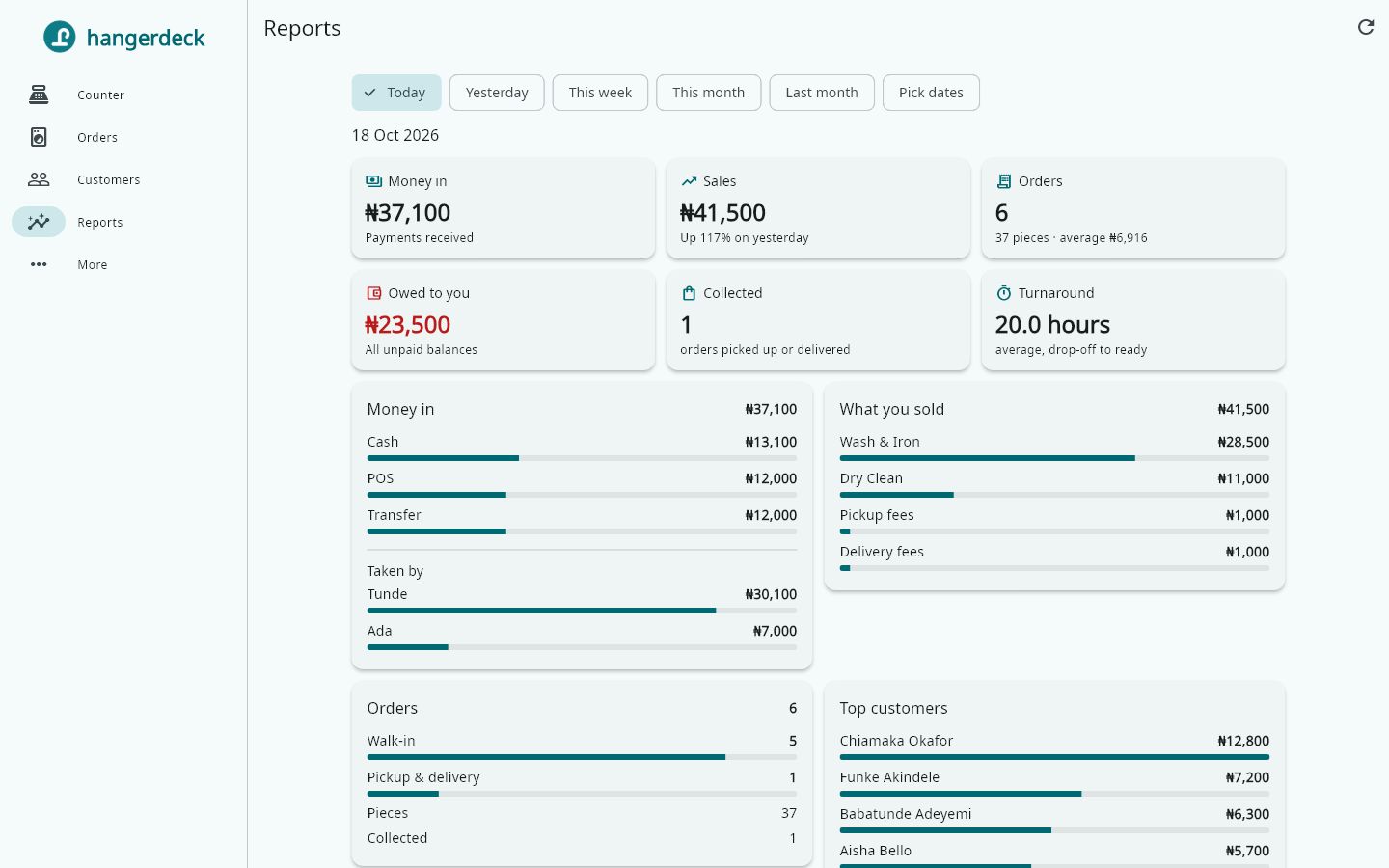Click the Walk-in orders progress bar

click(x=582, y=757)
